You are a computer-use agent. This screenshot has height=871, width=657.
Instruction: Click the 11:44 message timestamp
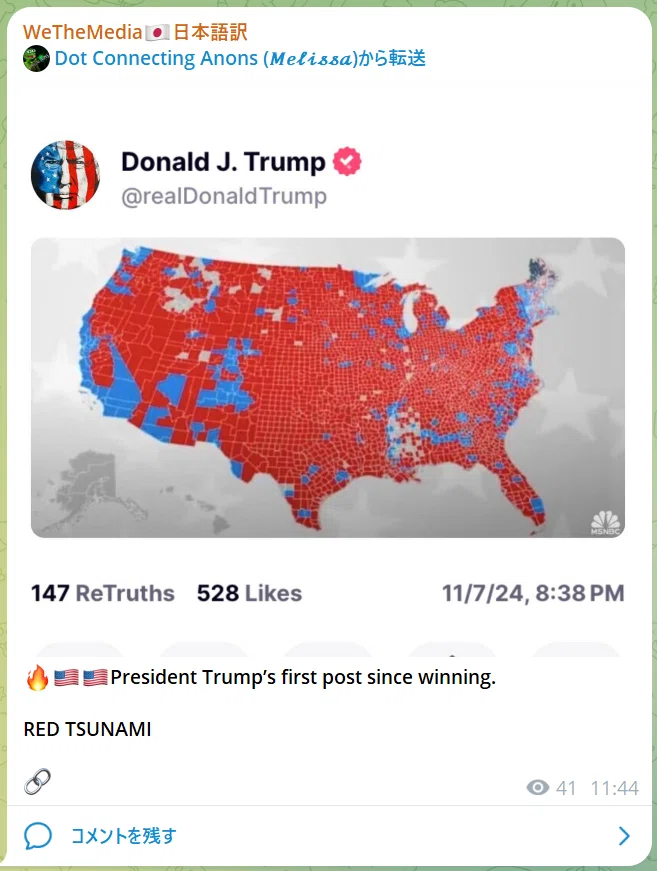615,788
